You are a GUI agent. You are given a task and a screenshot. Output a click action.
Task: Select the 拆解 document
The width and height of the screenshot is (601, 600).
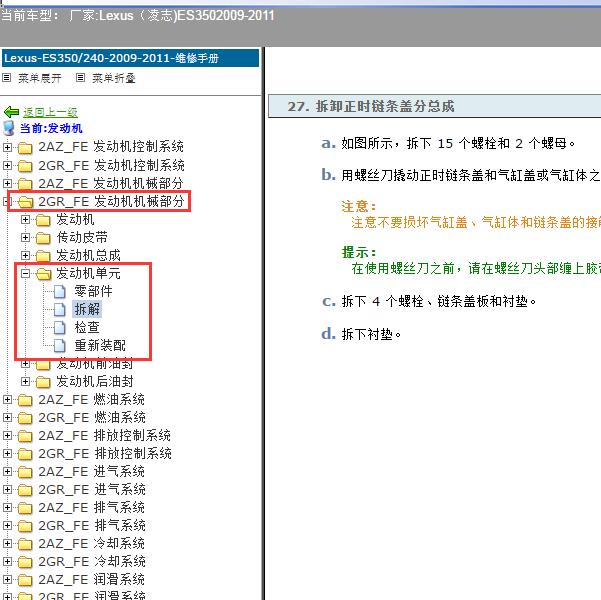(87, 309)
